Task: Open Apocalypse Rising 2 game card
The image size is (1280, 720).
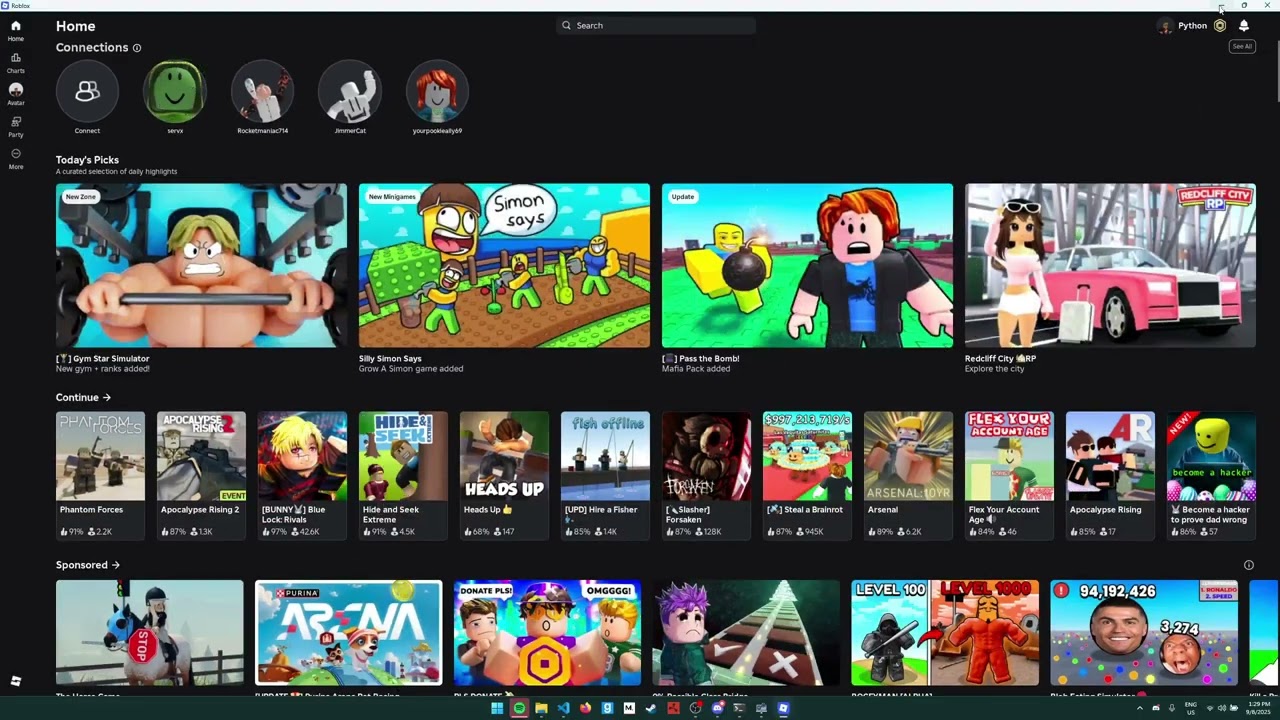Action: tap(201, 475)
